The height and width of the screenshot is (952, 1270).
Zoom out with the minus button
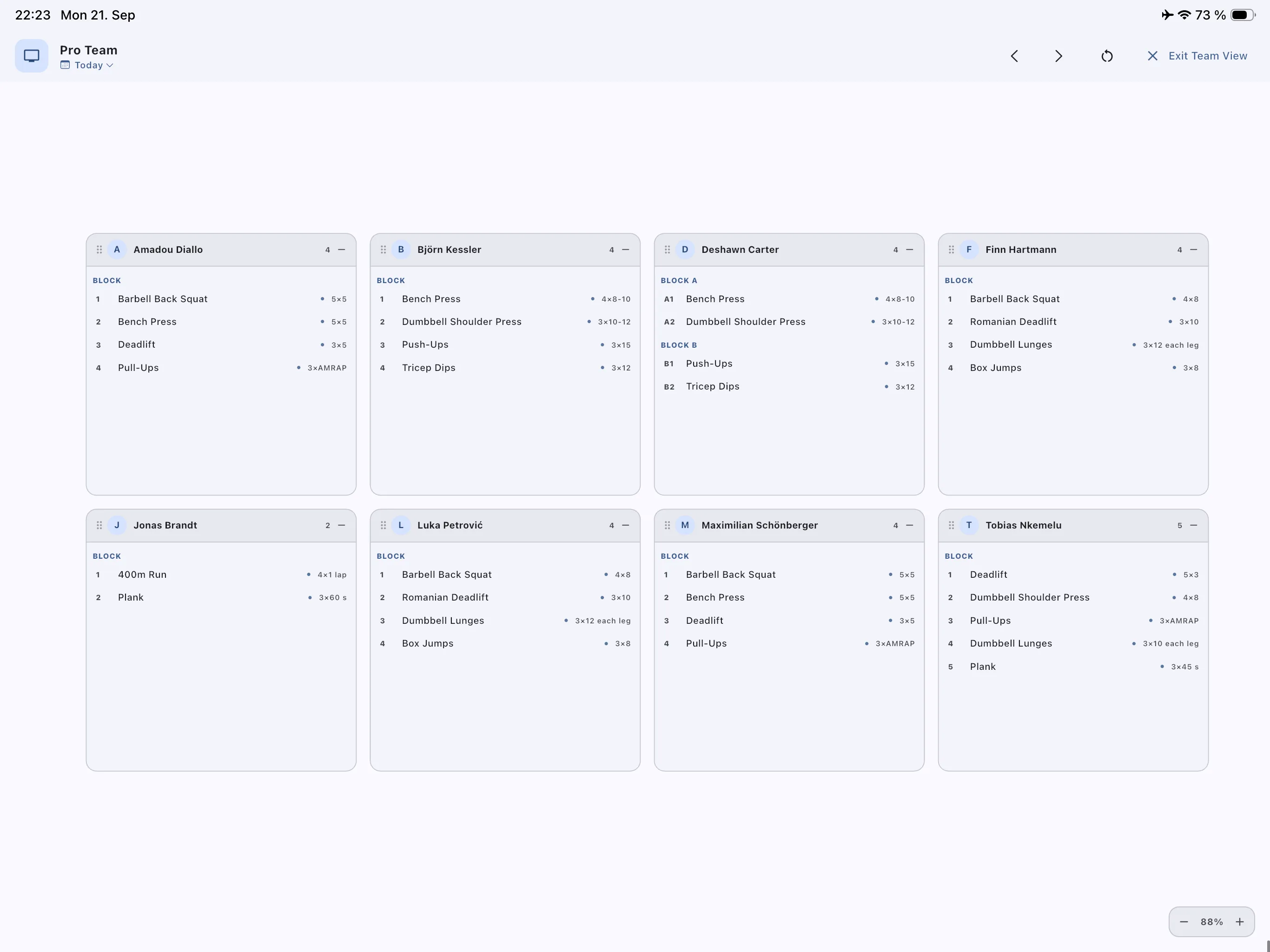coord(1184,922)
